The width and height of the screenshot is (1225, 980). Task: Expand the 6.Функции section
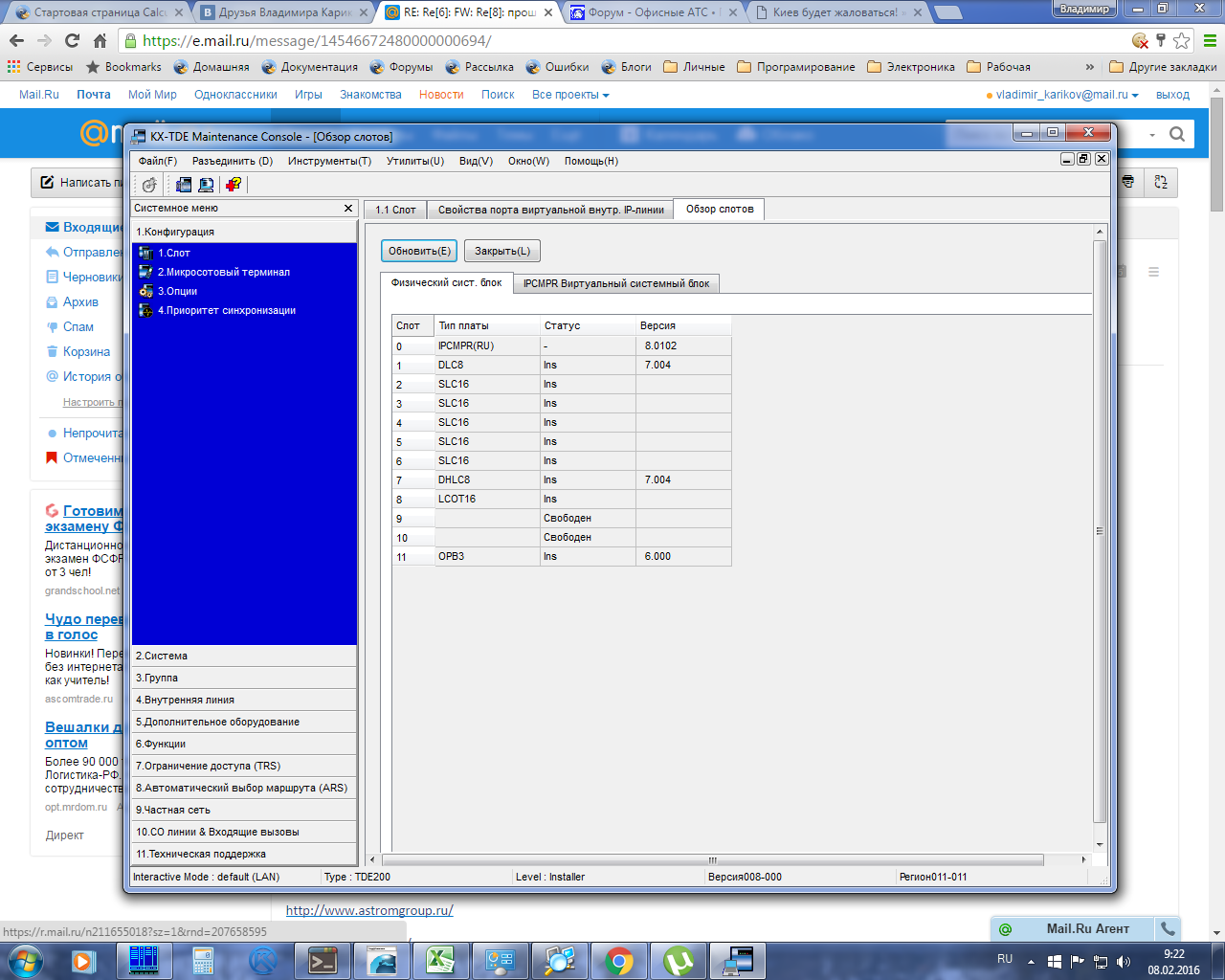coord(244,744)
